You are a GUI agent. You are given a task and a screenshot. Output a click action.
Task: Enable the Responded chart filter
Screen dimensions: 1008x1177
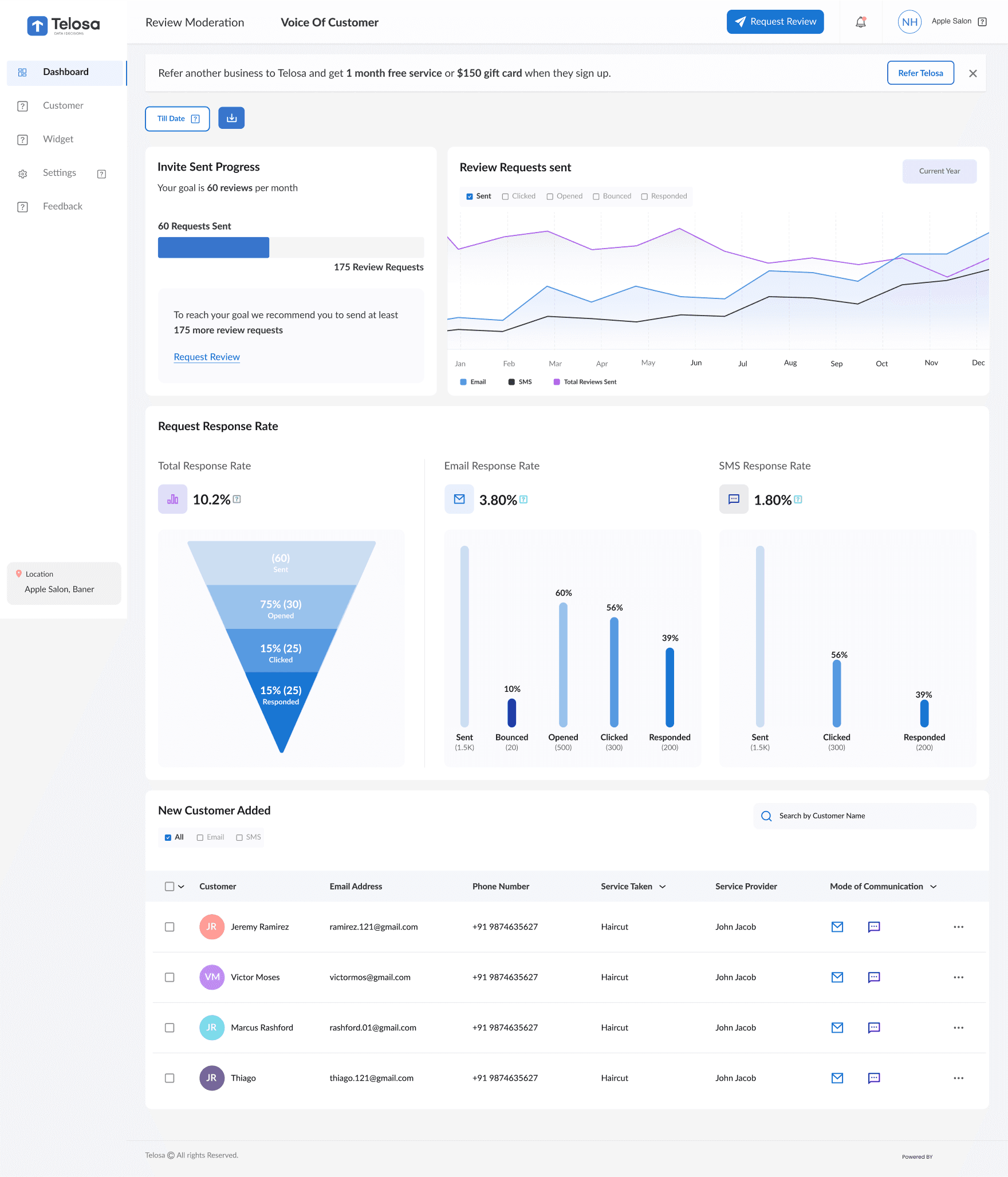644,196
